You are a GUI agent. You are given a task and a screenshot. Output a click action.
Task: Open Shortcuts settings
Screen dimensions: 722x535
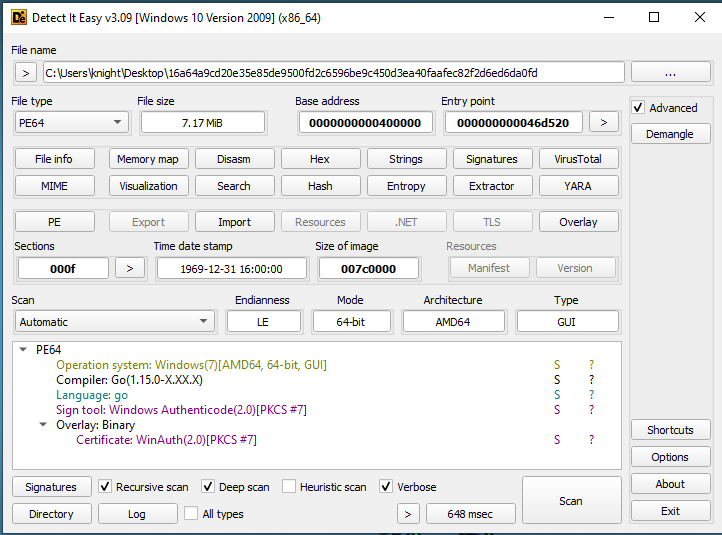point(670,430)
